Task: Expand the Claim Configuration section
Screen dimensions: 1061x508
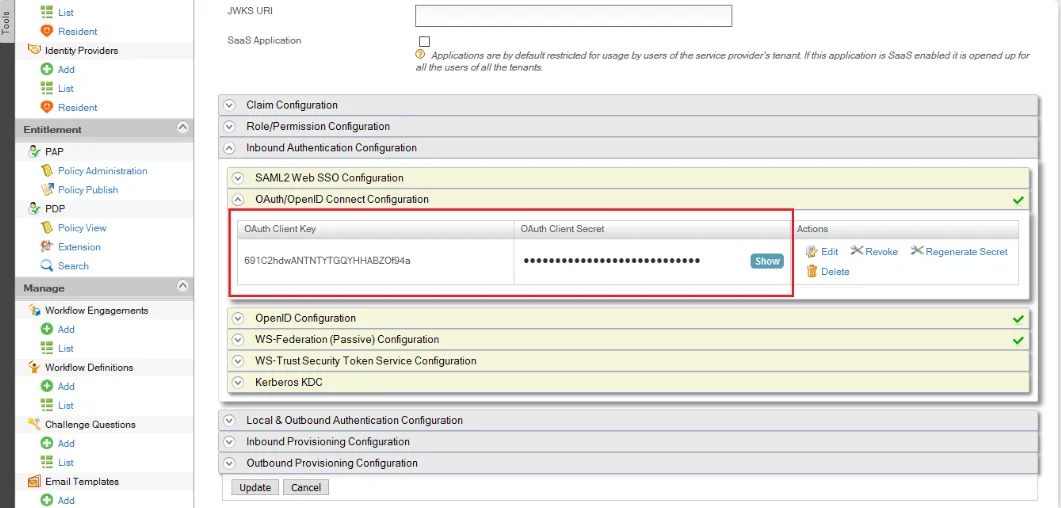Action: click(x=628, y=105)
